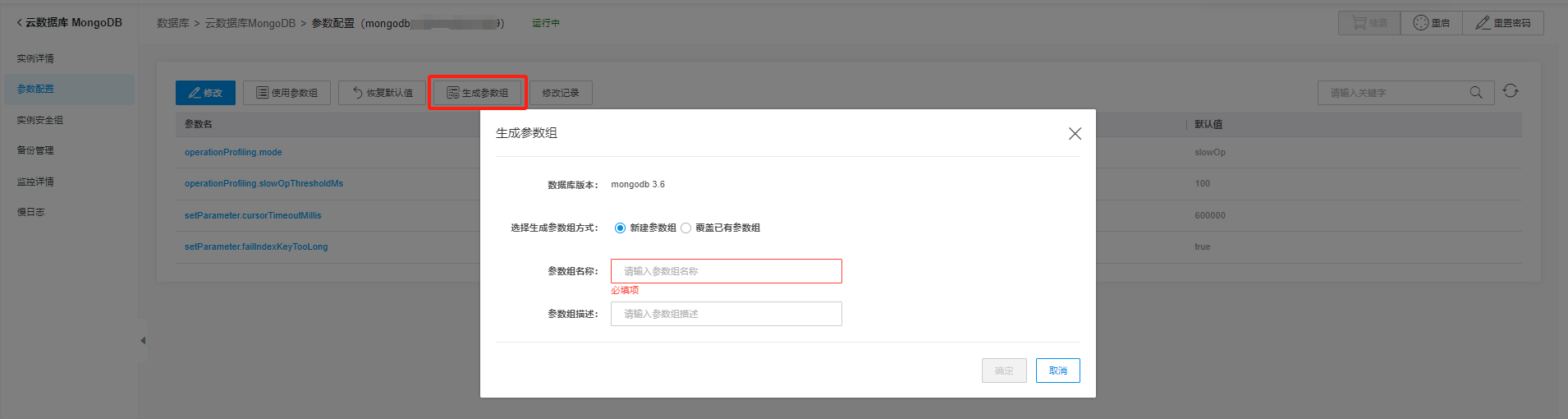Click the search magnifier icon
The height and width of the screenshot is (419, 1568).
coord(1475,92)
